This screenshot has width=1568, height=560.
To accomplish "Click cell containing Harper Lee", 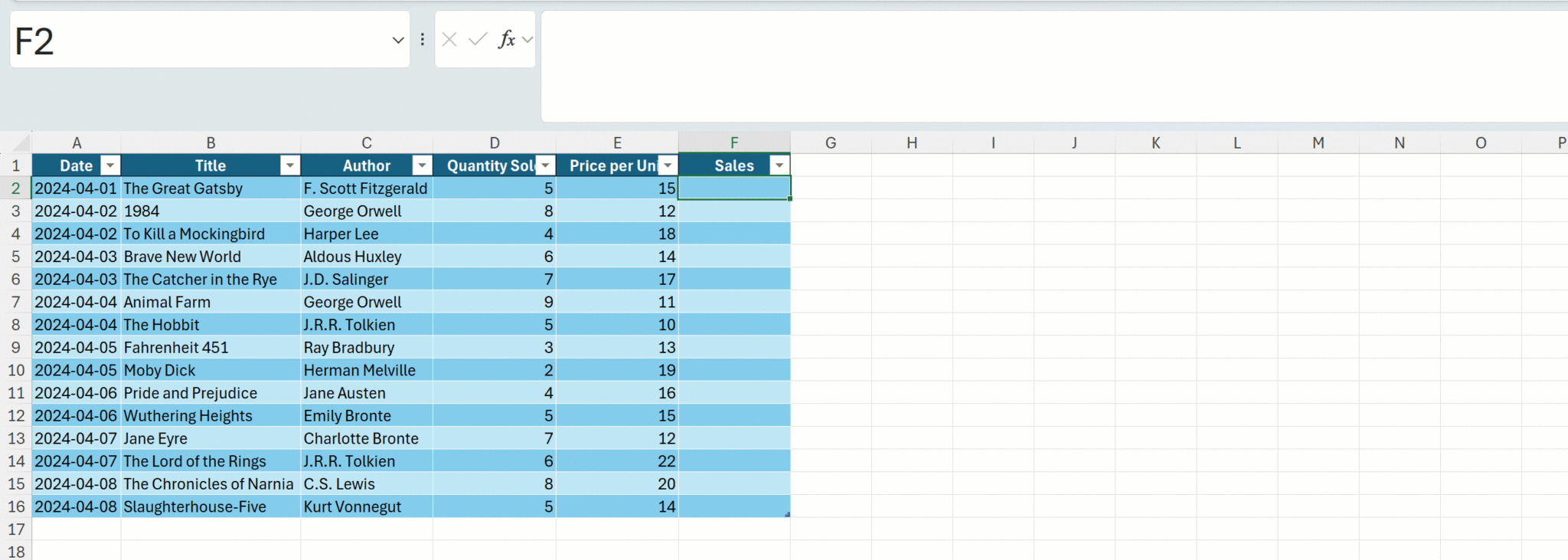I will tap(367, 234).
